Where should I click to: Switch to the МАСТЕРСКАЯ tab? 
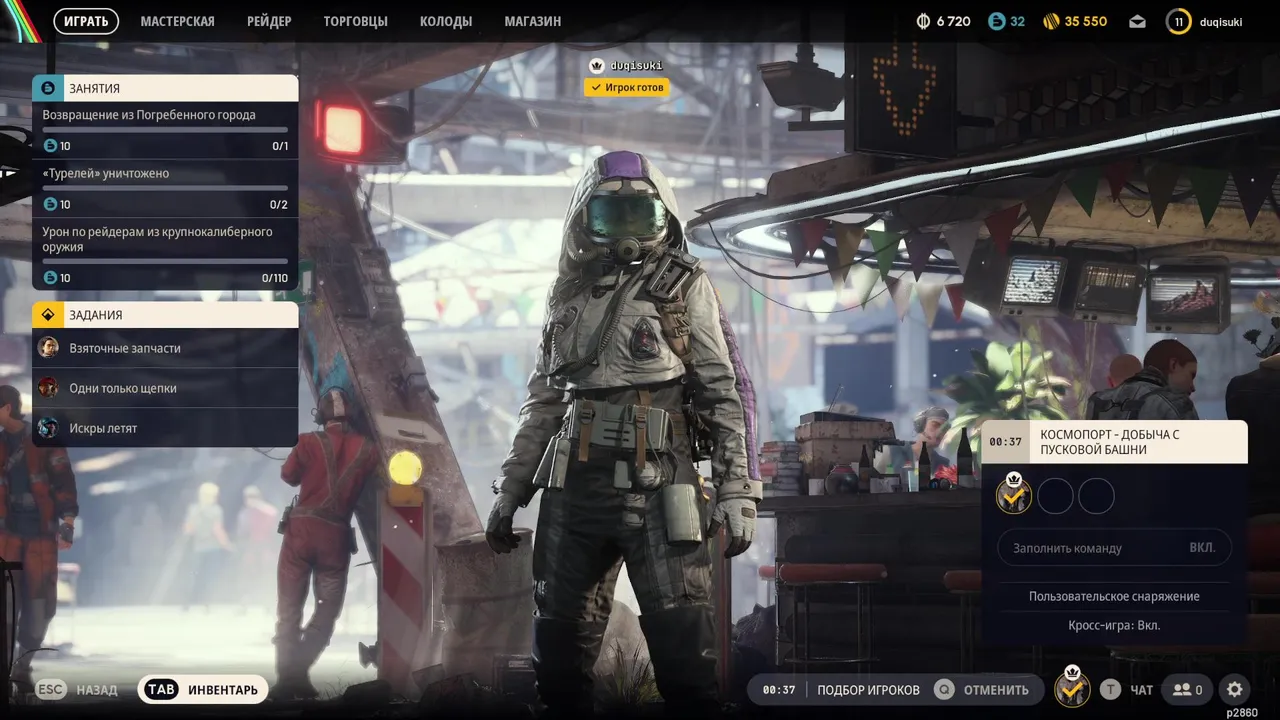pos(177,21)
